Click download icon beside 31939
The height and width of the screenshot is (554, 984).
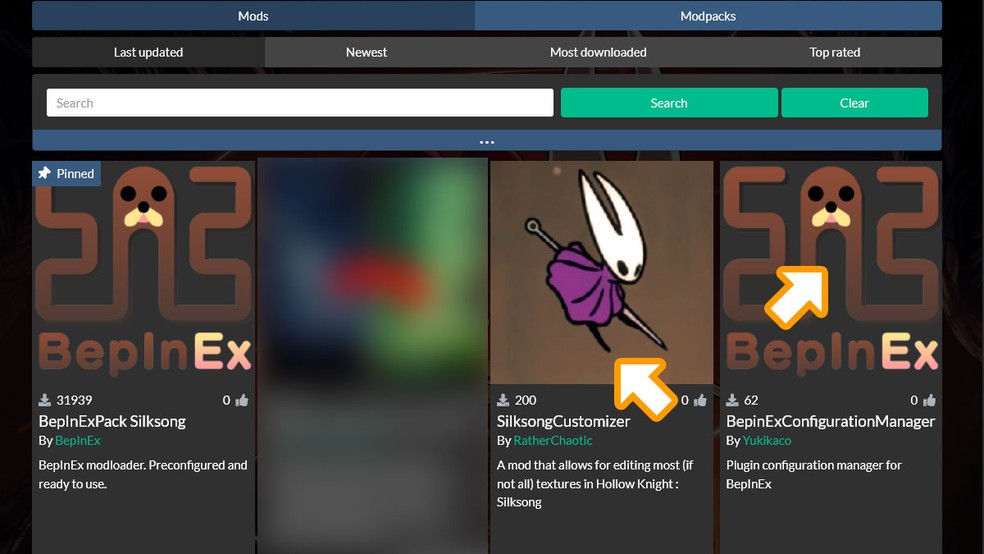pos(45,400)
